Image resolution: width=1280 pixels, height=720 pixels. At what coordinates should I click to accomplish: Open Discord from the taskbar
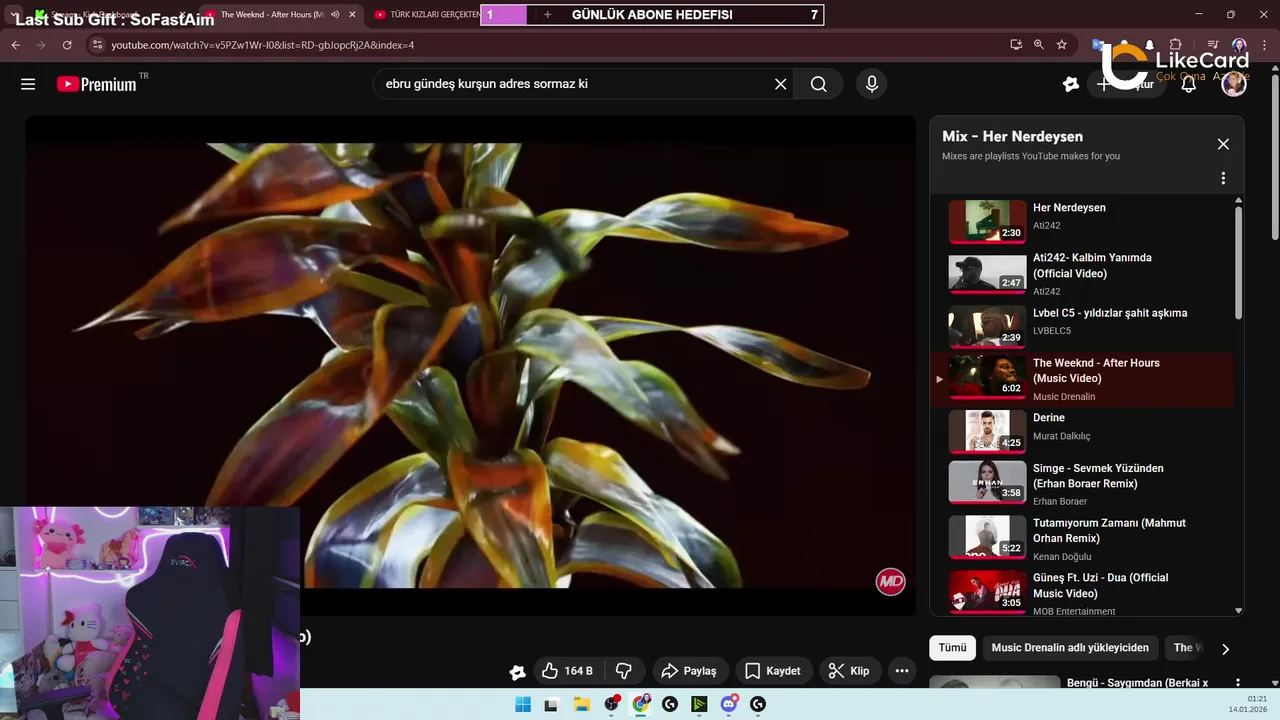coord(729,704)
